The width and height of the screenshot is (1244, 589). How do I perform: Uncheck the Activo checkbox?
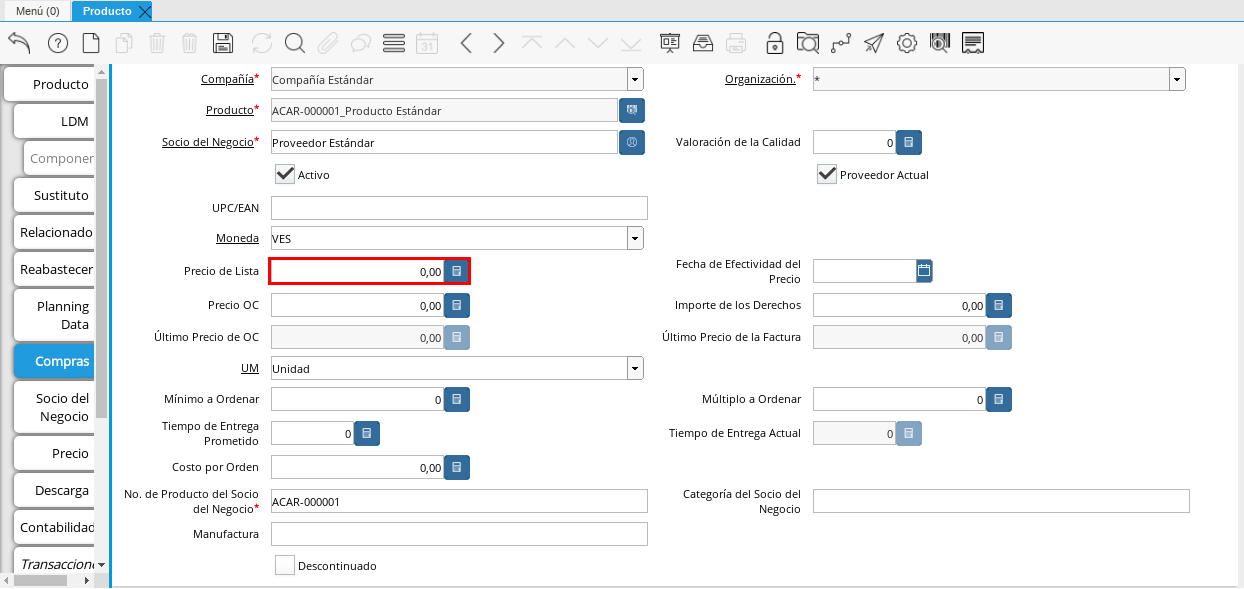pos(285,174)
